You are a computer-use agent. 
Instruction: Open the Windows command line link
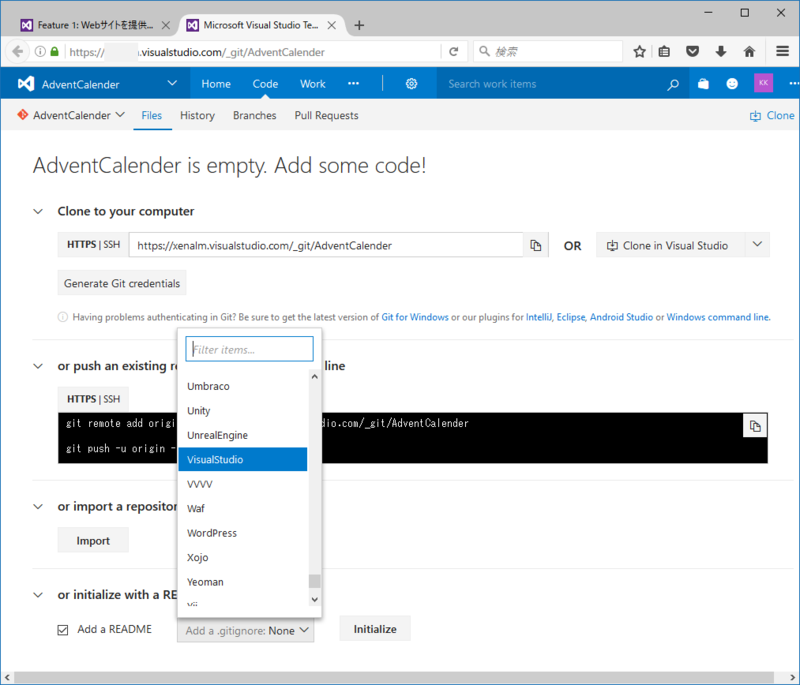click(x=717, y=317)
